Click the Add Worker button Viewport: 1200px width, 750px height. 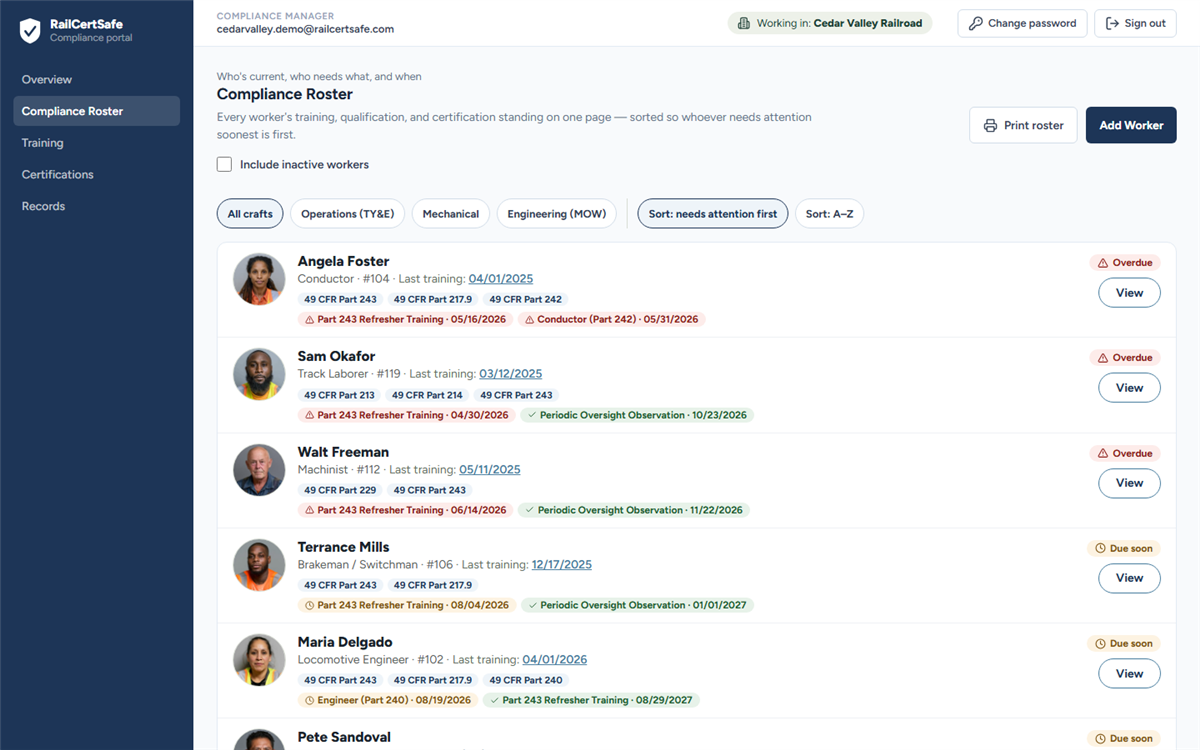point(1131,125)
